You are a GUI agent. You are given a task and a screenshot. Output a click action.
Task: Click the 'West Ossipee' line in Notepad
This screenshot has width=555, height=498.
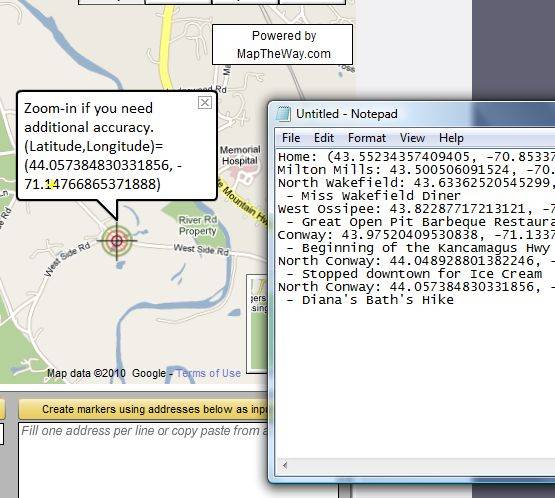coord(416,209)
